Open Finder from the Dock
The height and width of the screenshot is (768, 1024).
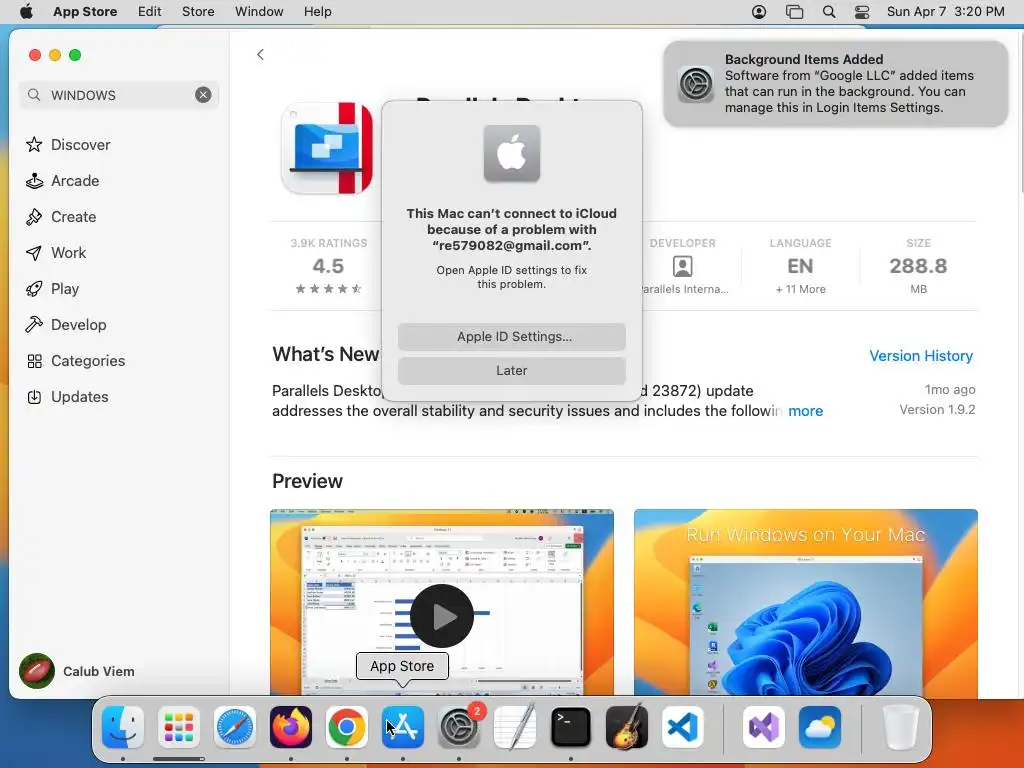coord(123,727)
